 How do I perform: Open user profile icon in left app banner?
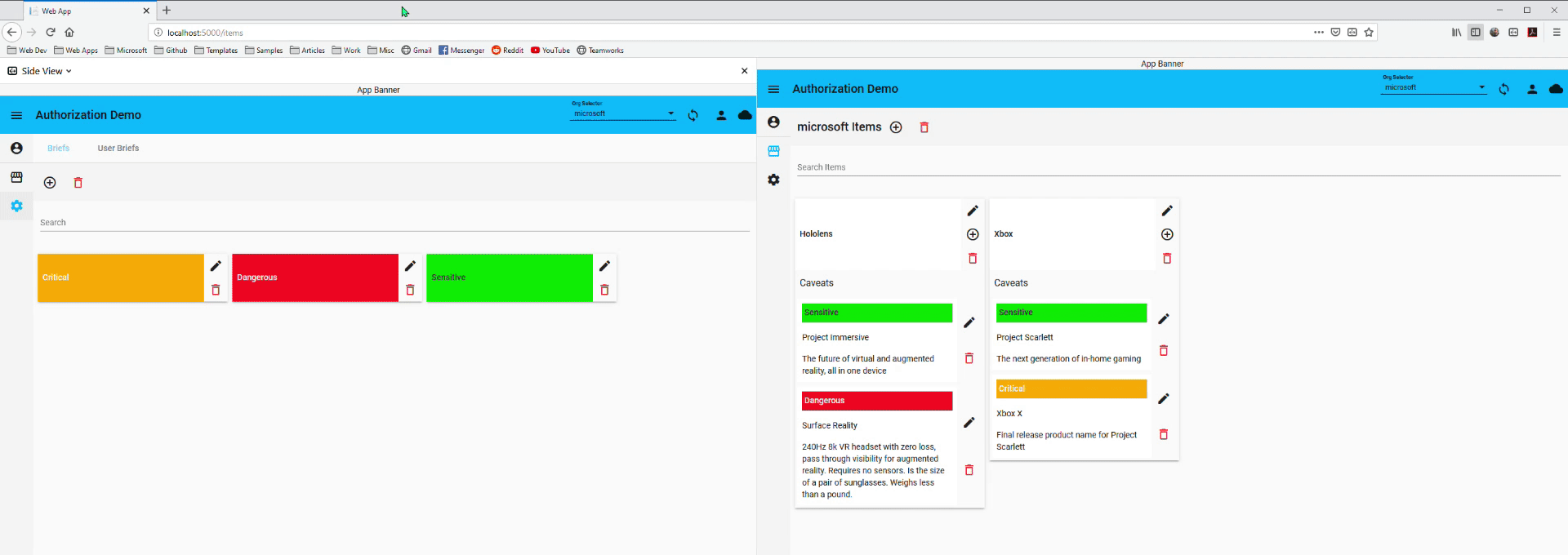coord(721,115)
